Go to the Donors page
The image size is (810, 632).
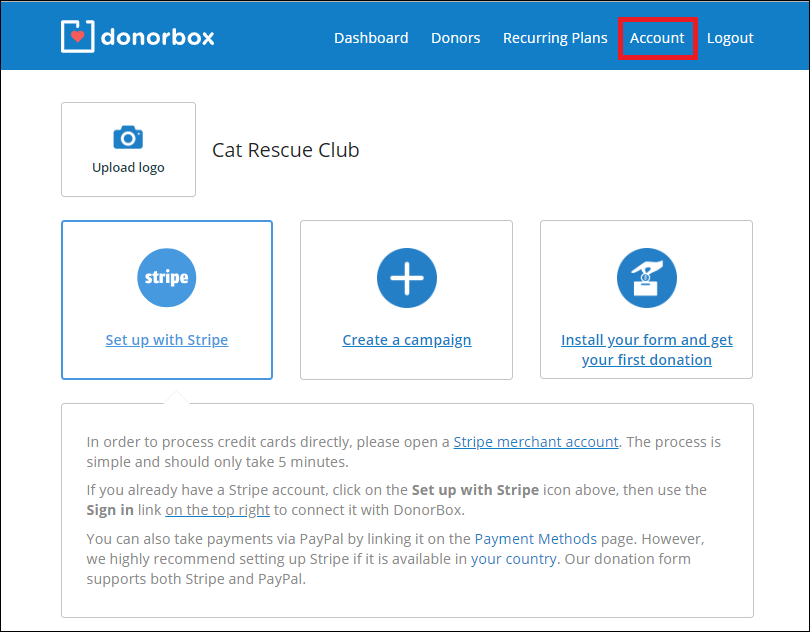[456, 38]
